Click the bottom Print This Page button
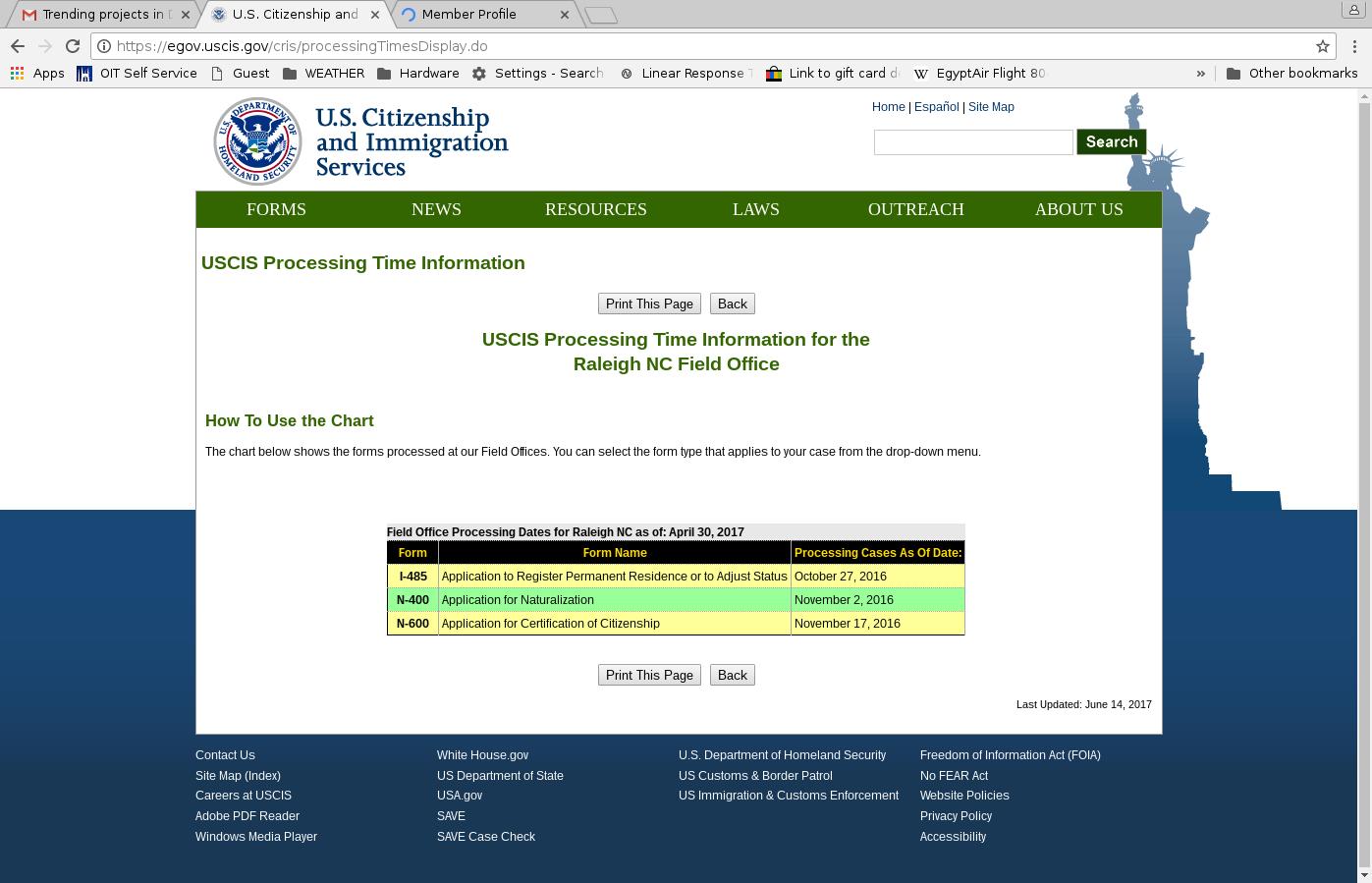The width and height of the screenshot is (1372, 883). tap(649, 675)
